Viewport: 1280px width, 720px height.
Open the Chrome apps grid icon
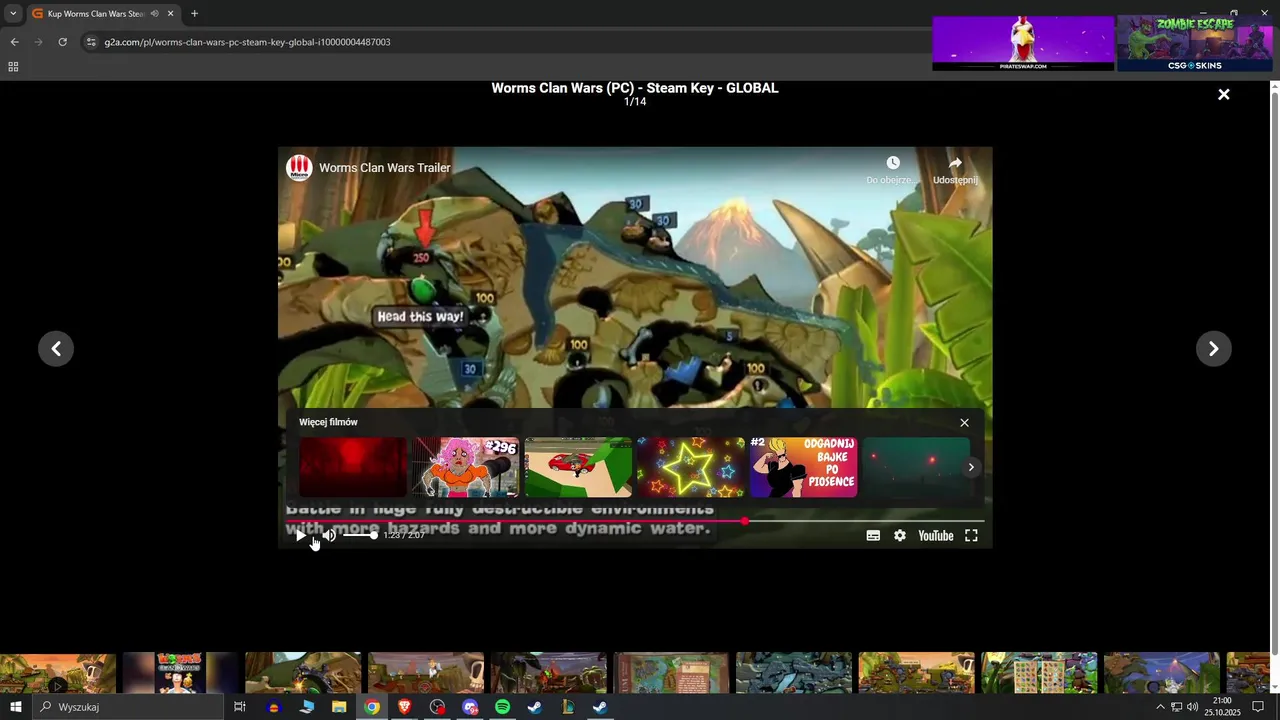(13, 67)
